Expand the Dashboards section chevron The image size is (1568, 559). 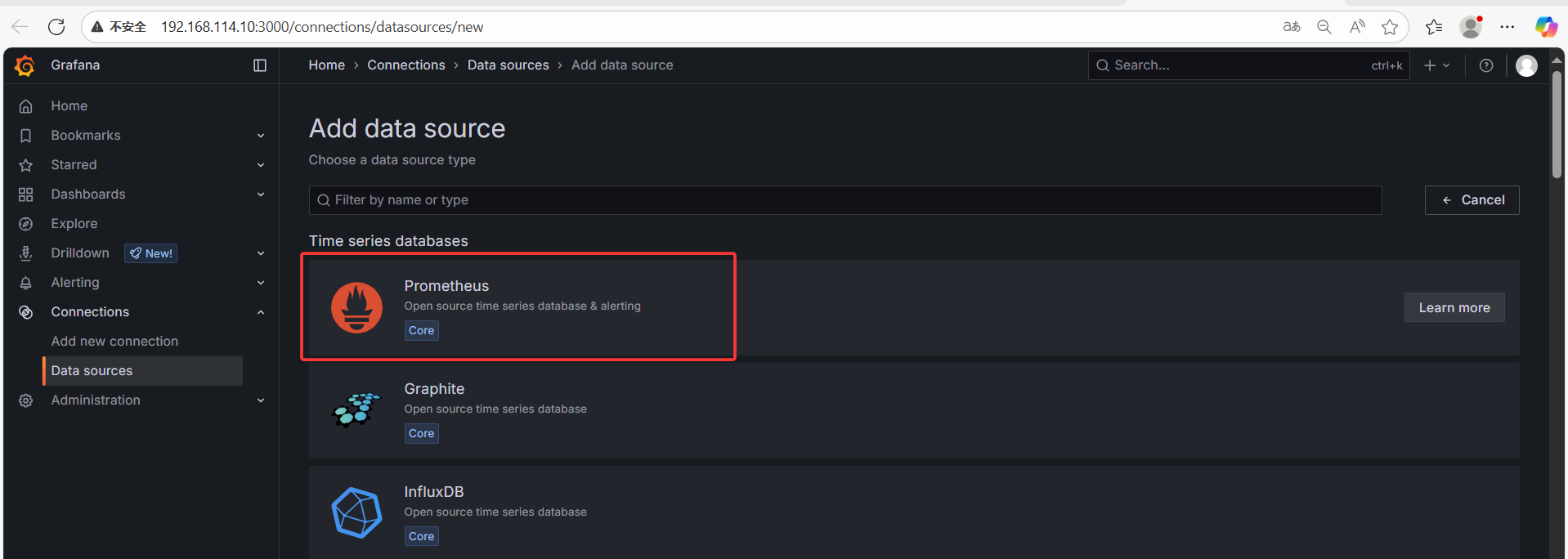click(x=261, y=195)
